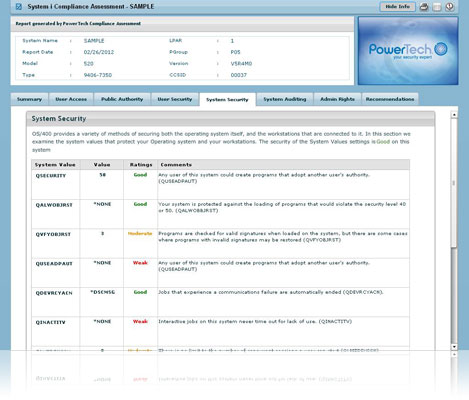The image size is (469, 400).
Task: Click the Moderate rating for QVFYOBJRST
Action: tap(140, 234)
